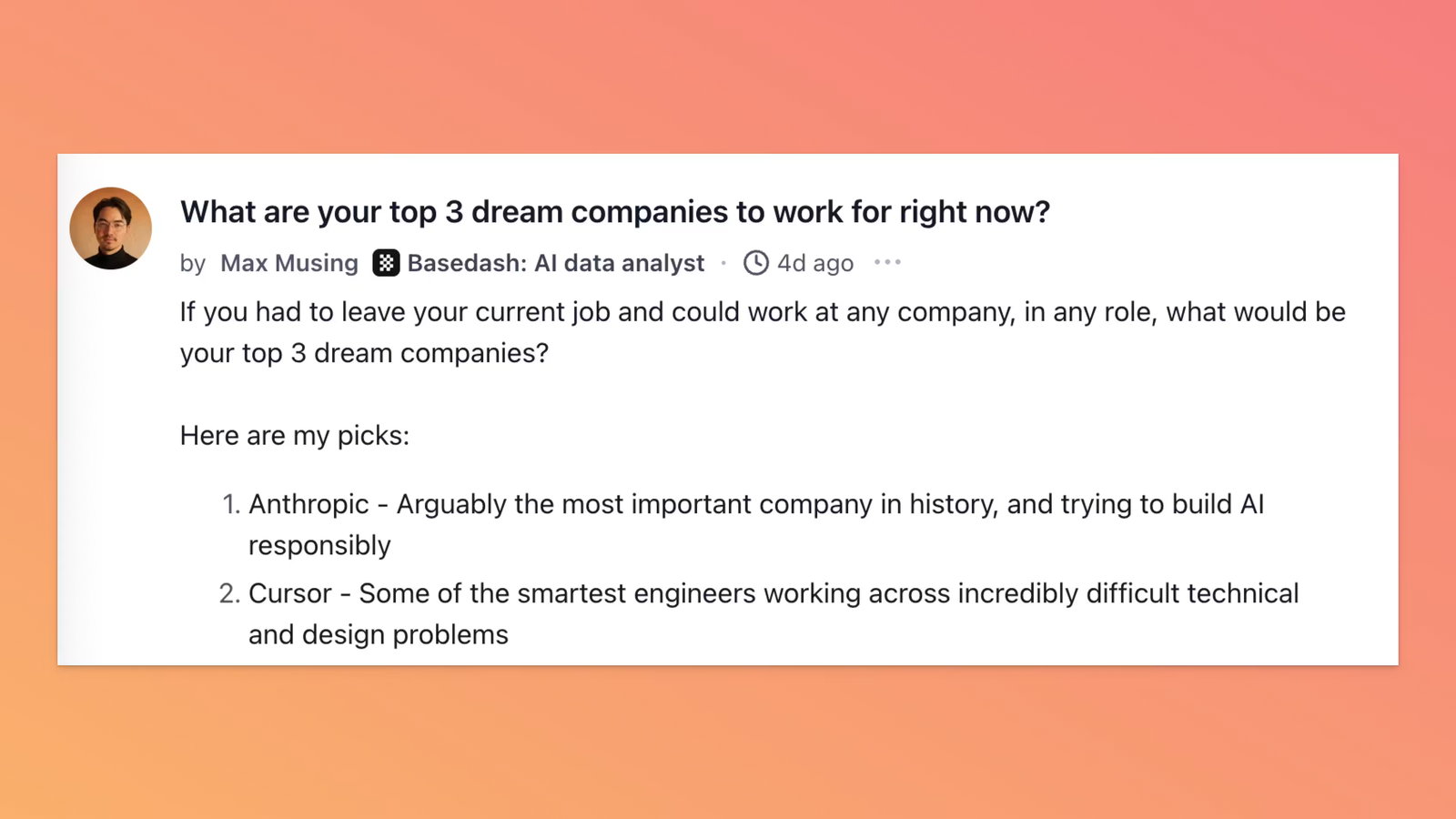1456x819 pixels.
Task: Click the by label before the author name
Action: (x=193, y=264)
